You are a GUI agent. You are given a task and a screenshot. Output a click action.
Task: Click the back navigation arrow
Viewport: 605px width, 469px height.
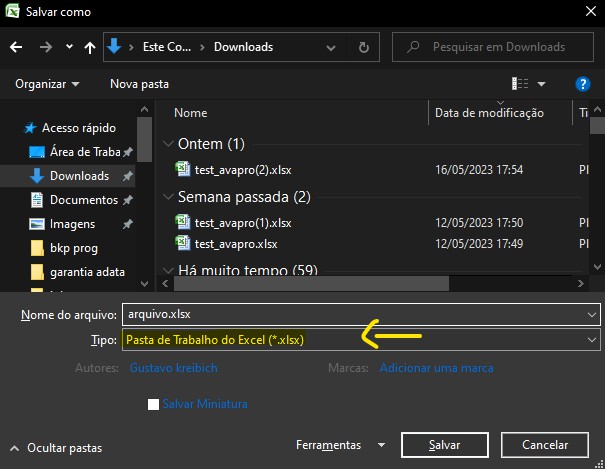click(16, 47)
